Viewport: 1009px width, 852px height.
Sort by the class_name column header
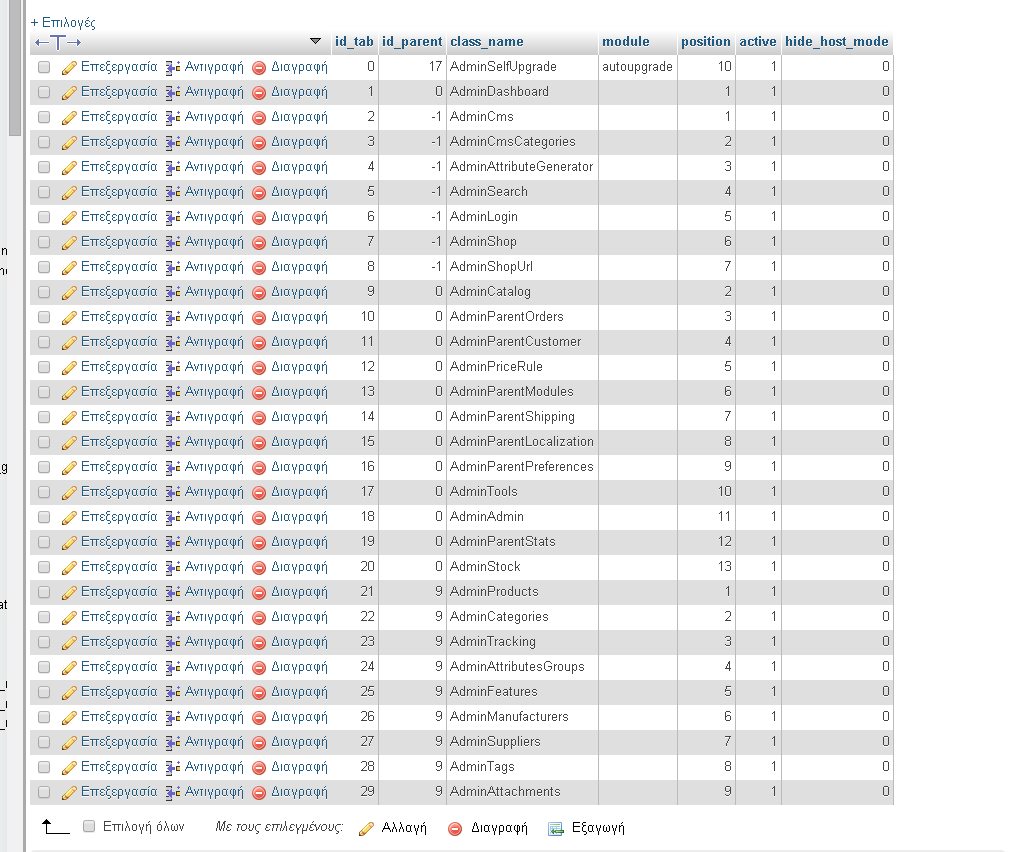point(486,42)
